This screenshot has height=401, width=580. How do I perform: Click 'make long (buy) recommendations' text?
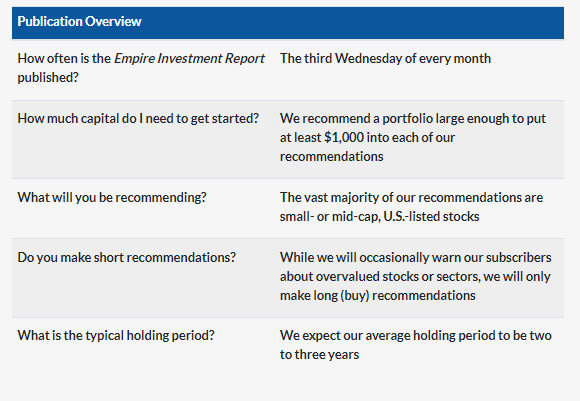tap(378, 296)
